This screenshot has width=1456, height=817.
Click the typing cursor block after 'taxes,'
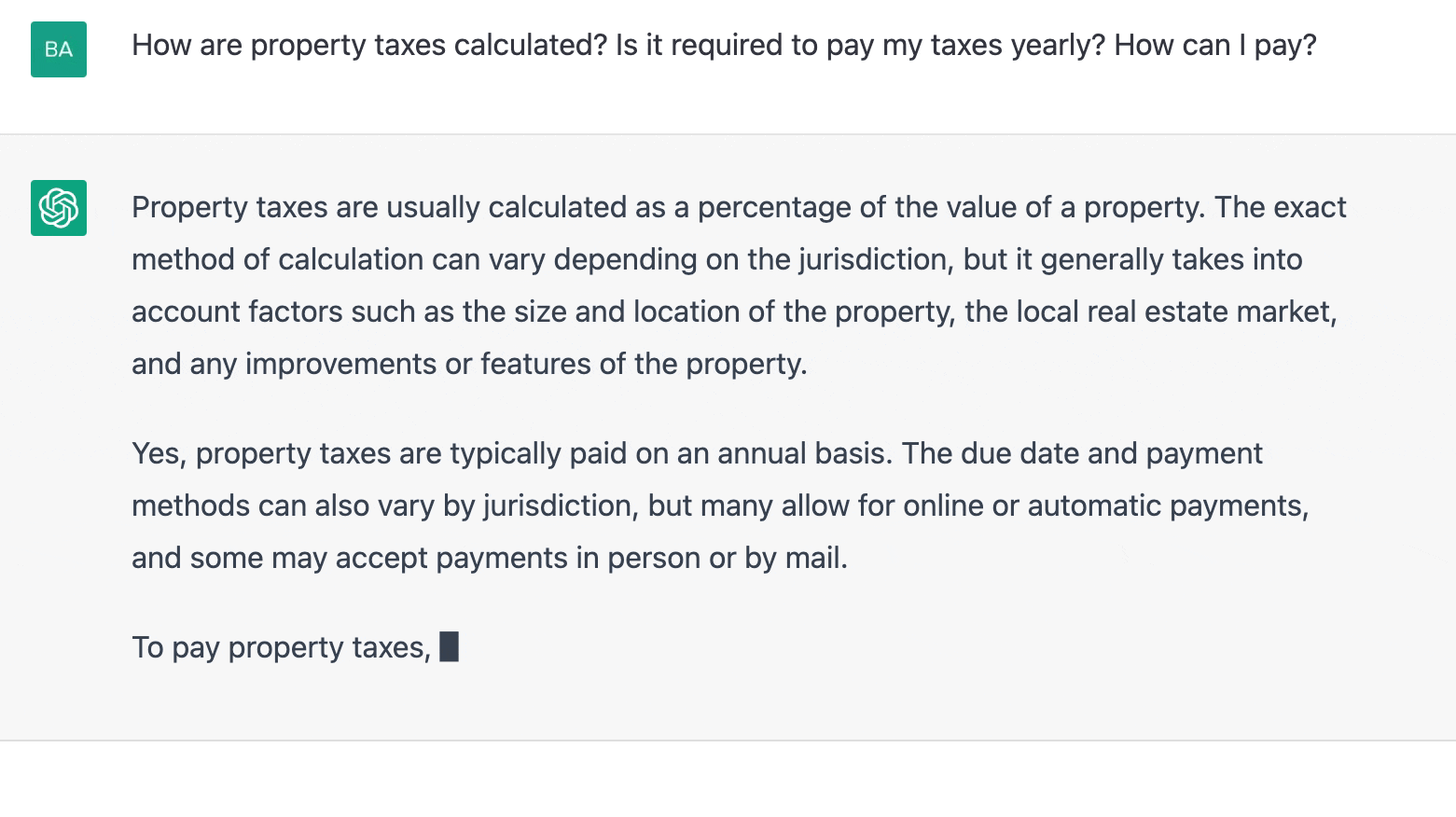pos(449,646)
